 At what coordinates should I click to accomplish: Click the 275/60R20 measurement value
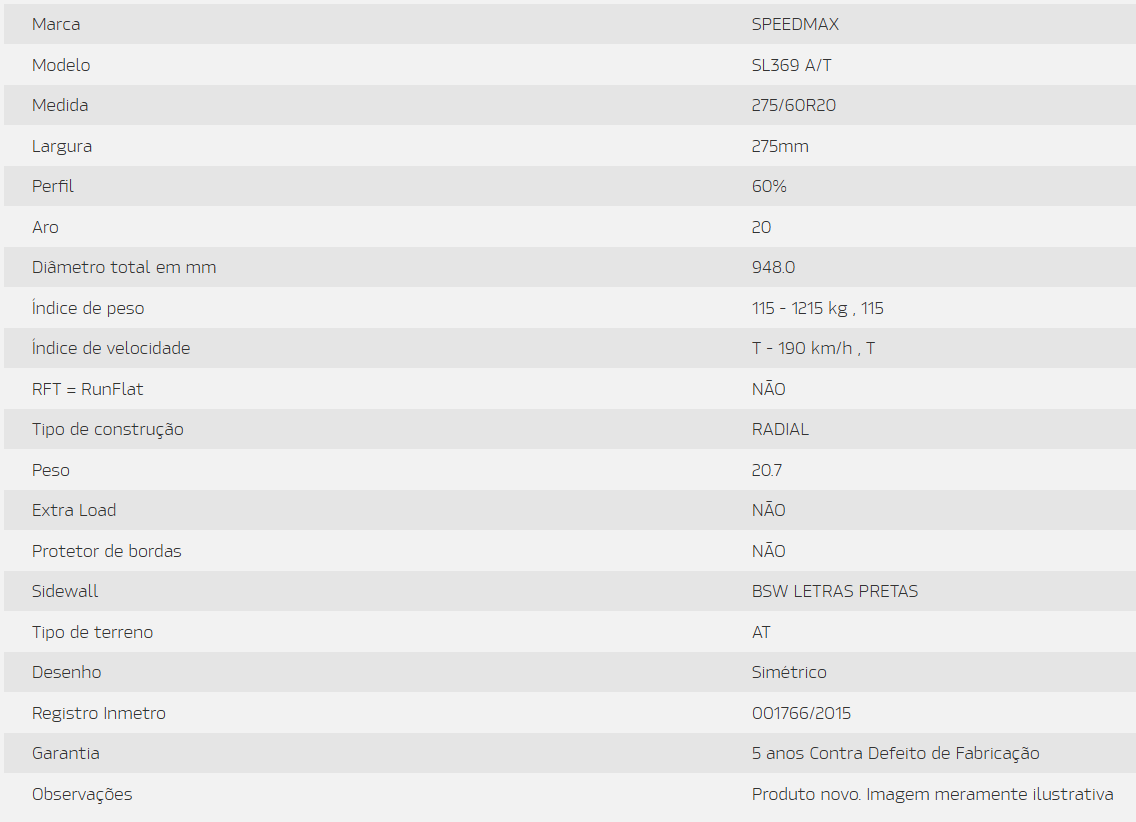[794, 105]
